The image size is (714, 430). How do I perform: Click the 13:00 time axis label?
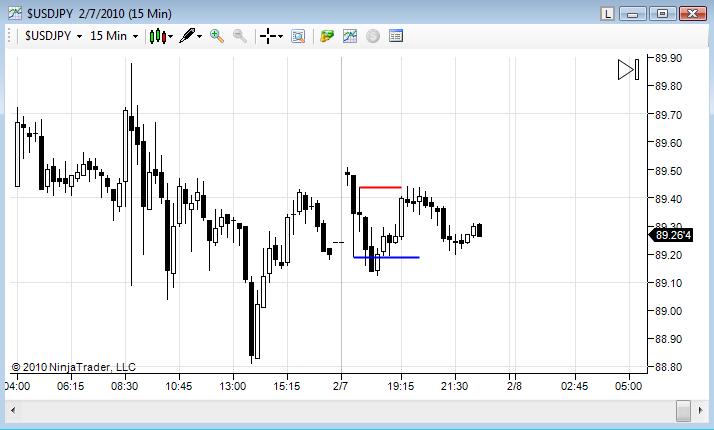point(233,386)
